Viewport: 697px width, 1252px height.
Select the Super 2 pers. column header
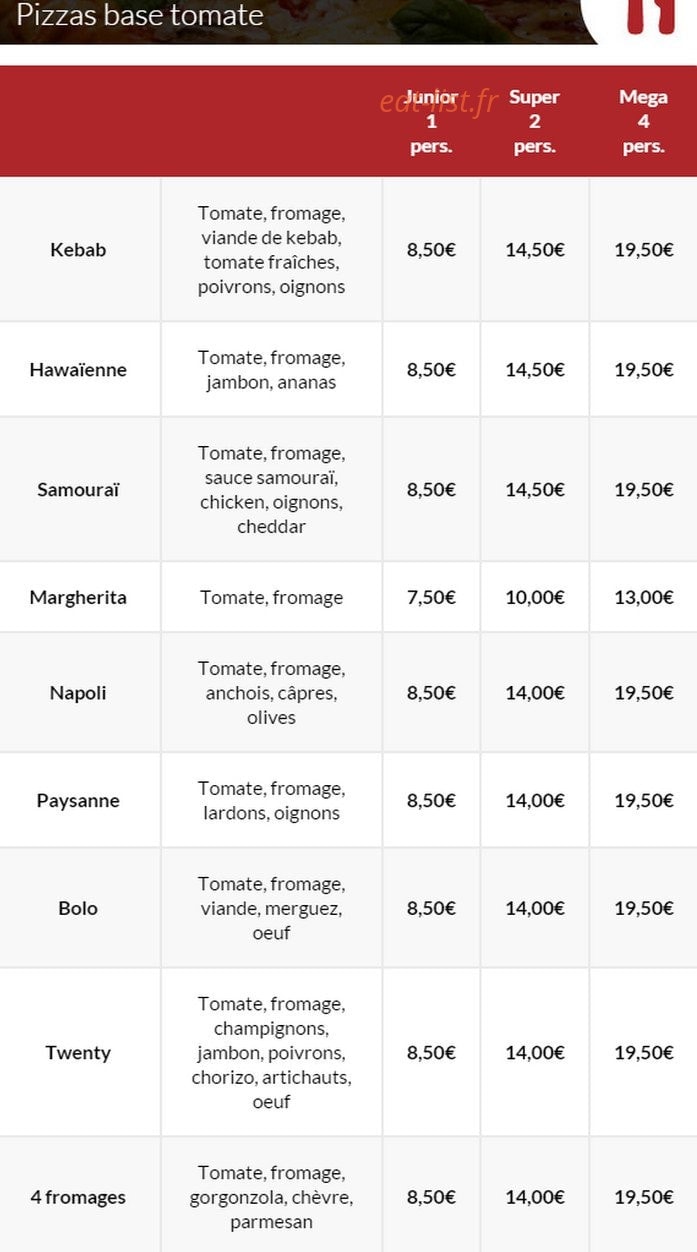pos(534,121)
